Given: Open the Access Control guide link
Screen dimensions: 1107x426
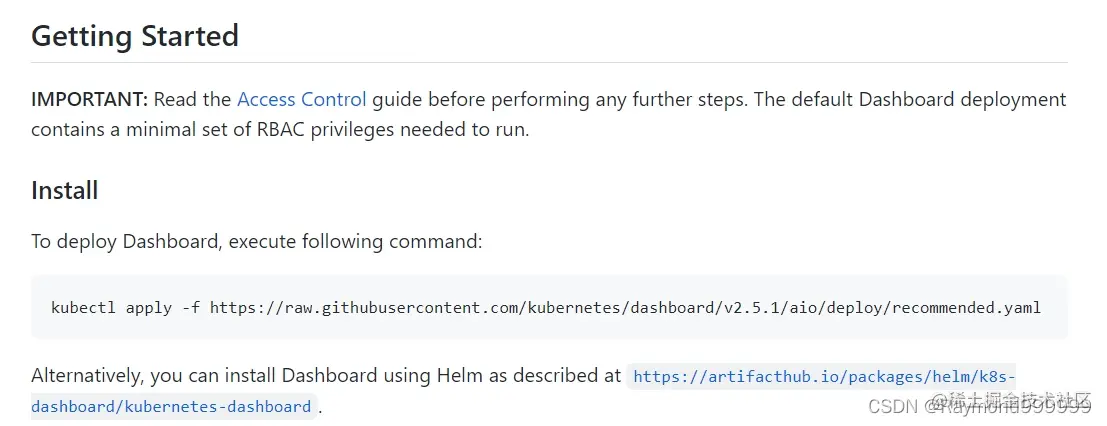Looking at the screenshot, I should [x=301, y=99].
